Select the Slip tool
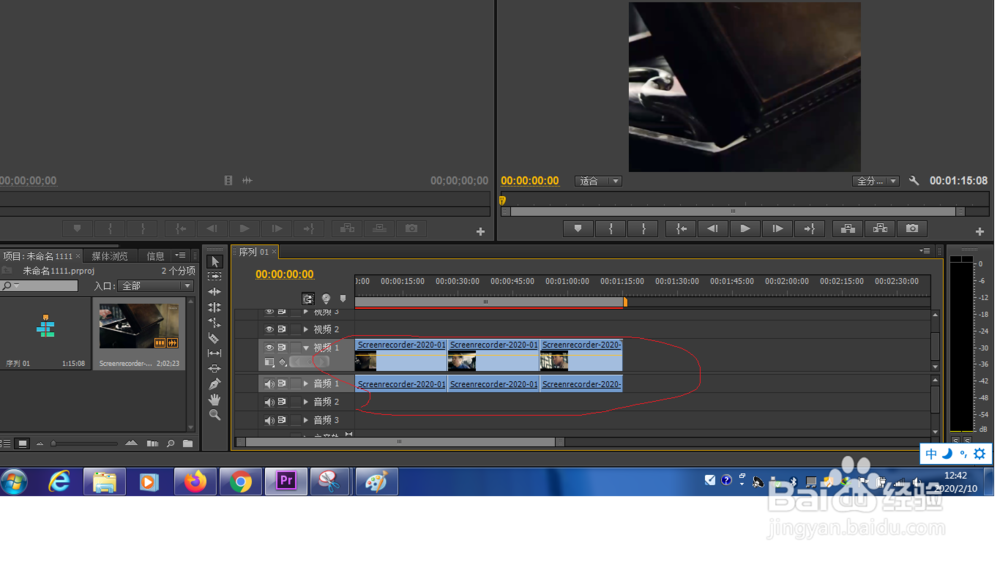Viewport: 1000px width, 562px height. 215,353
